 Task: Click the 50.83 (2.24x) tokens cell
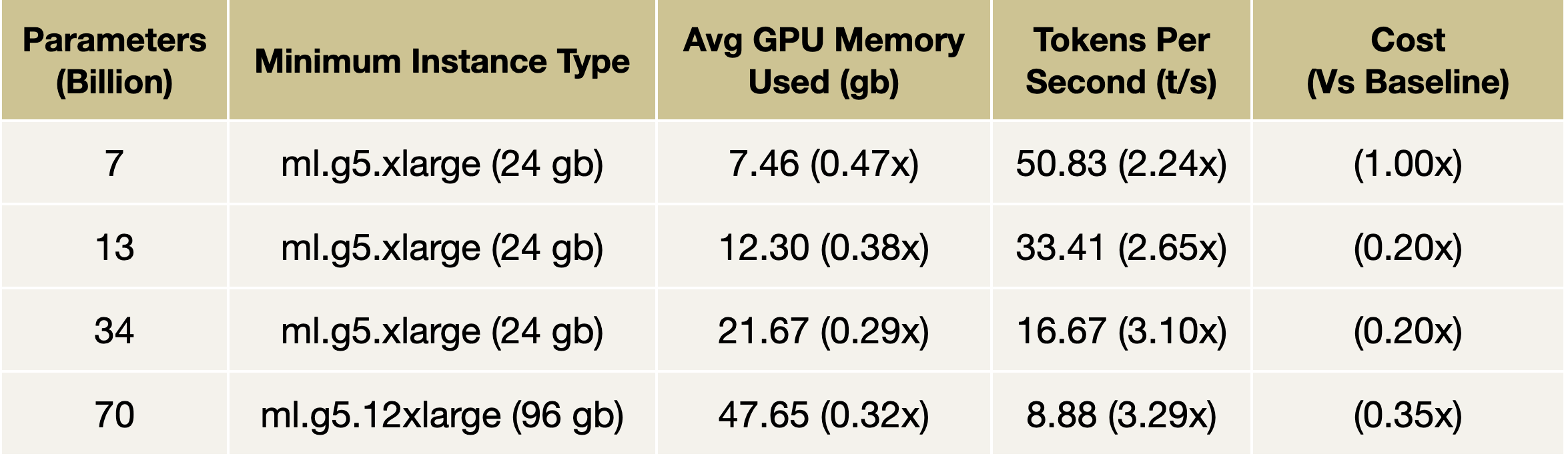pos(1121,163)
